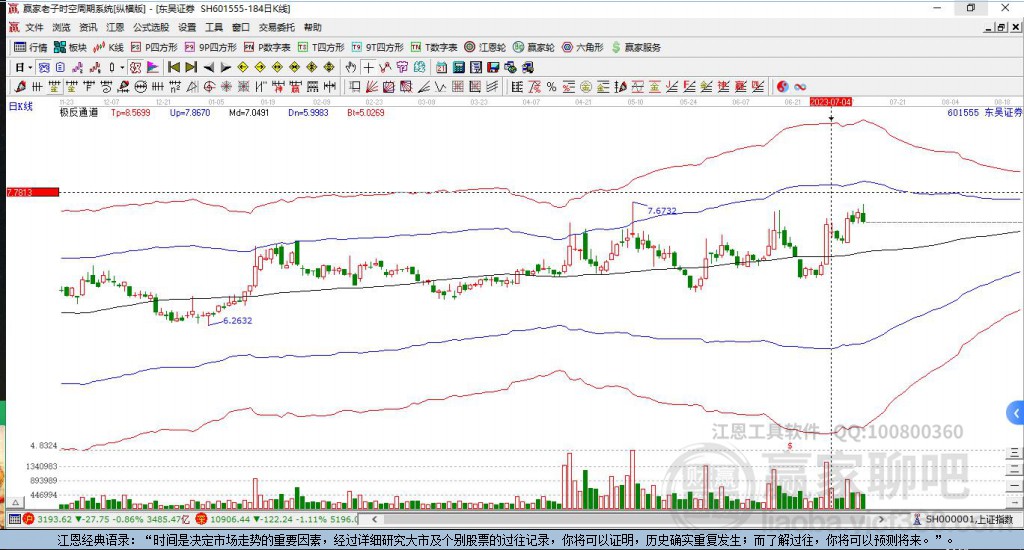The width and height of the screenshot is (1024, 550).
Task: Expand the candlestick style dropdown arrow
Action: pyautogui.click(x=121, y=67)
